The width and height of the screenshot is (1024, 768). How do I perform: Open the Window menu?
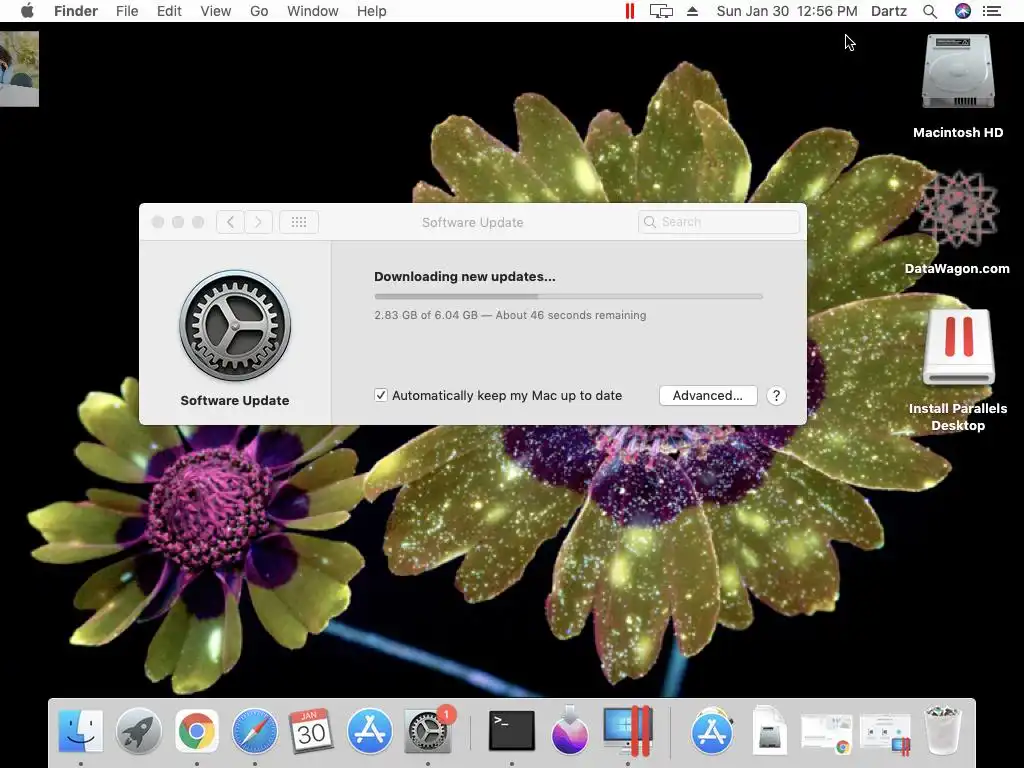(313, 11)
